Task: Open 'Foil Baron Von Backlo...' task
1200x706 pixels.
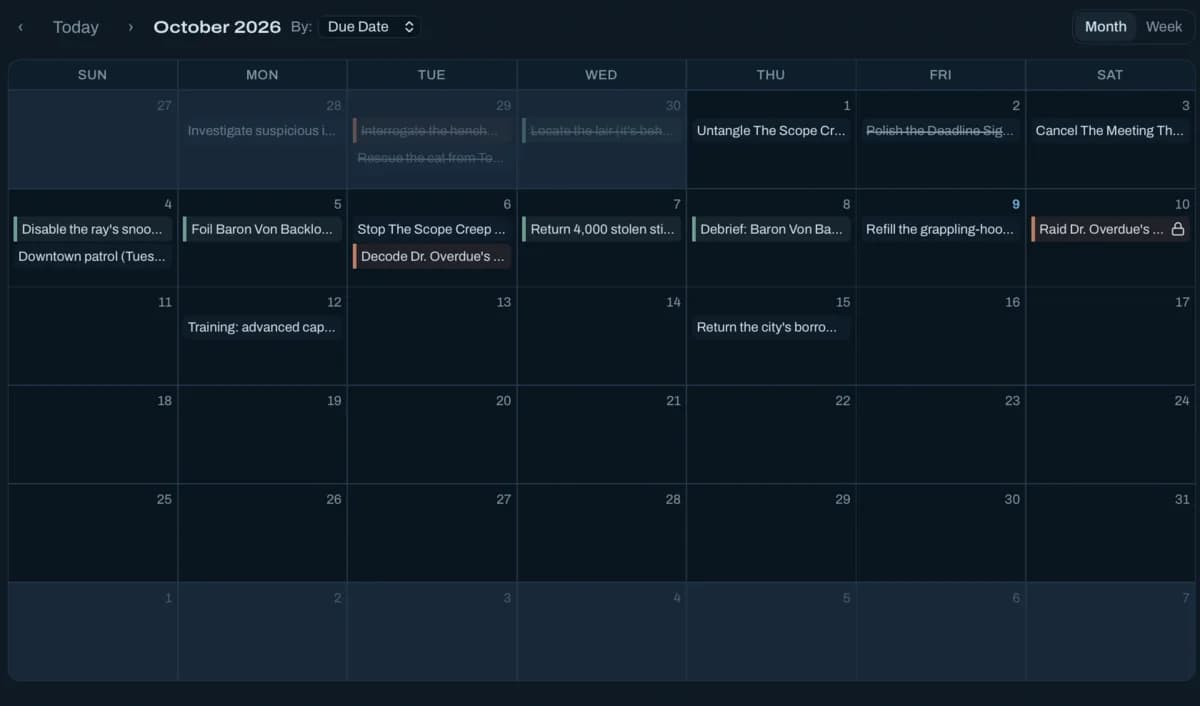Action: pyautogui.click(x=262, y=229)
